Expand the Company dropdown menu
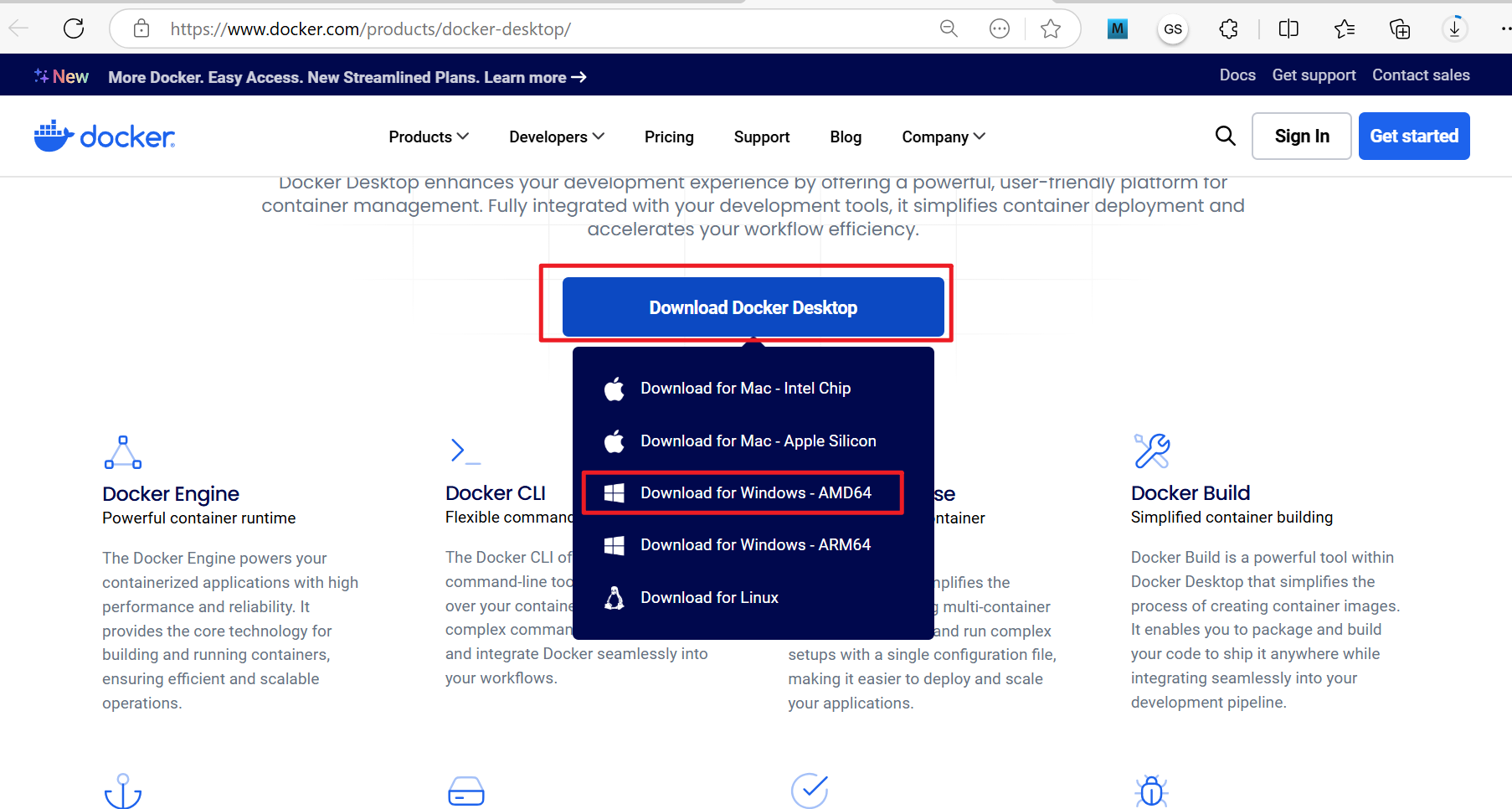This screenshot has width=1512, height=809. (x=944, y=137)
